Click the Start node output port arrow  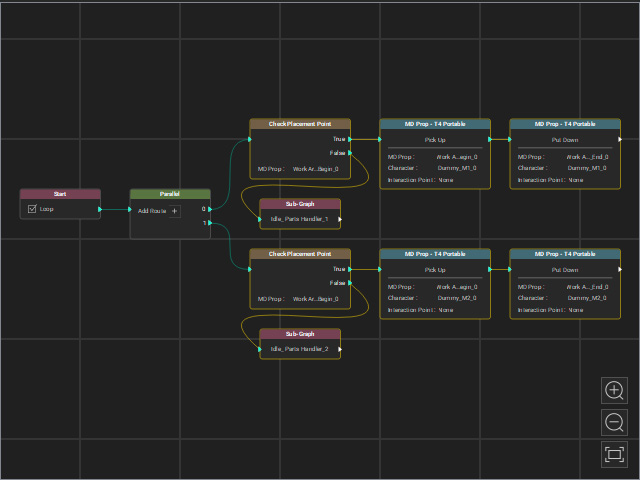pyautogui.click(x=100, y=209)
